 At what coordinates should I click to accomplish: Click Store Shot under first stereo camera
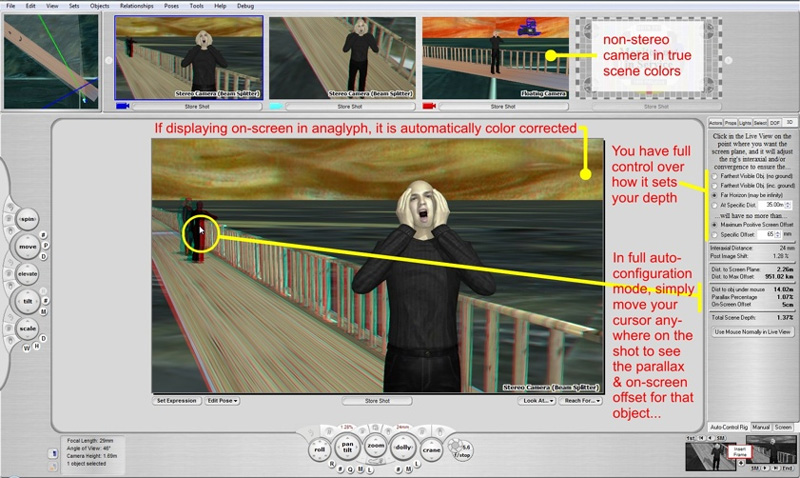pos(197,107)
